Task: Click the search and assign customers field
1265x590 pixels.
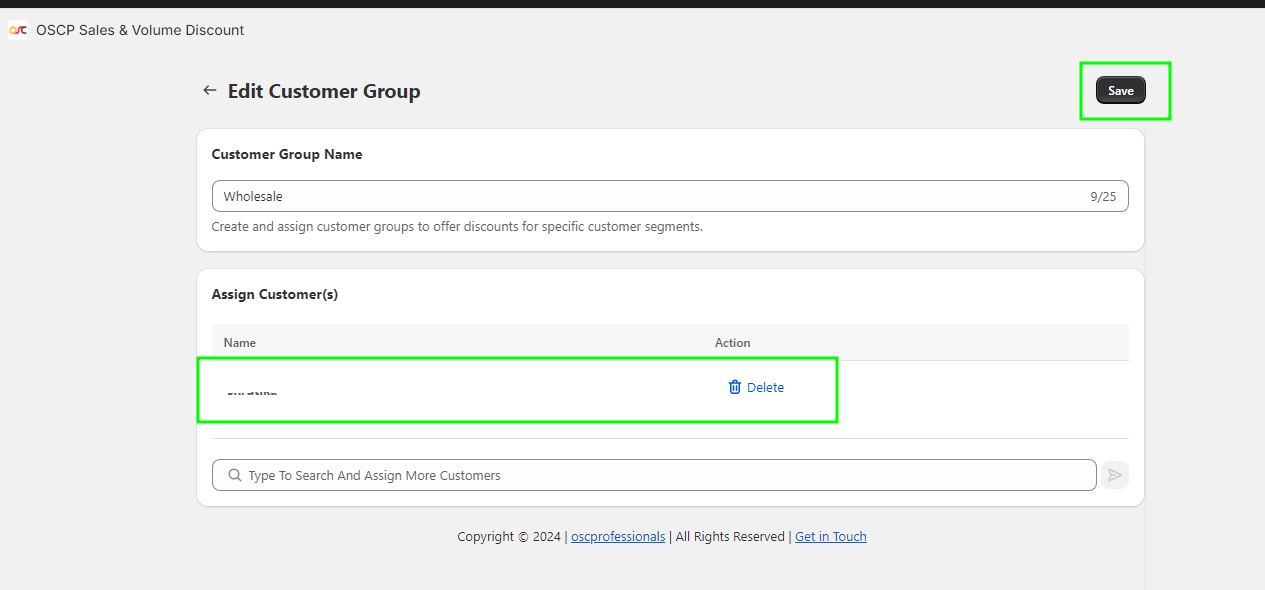Action: click(x=660, y=475)
